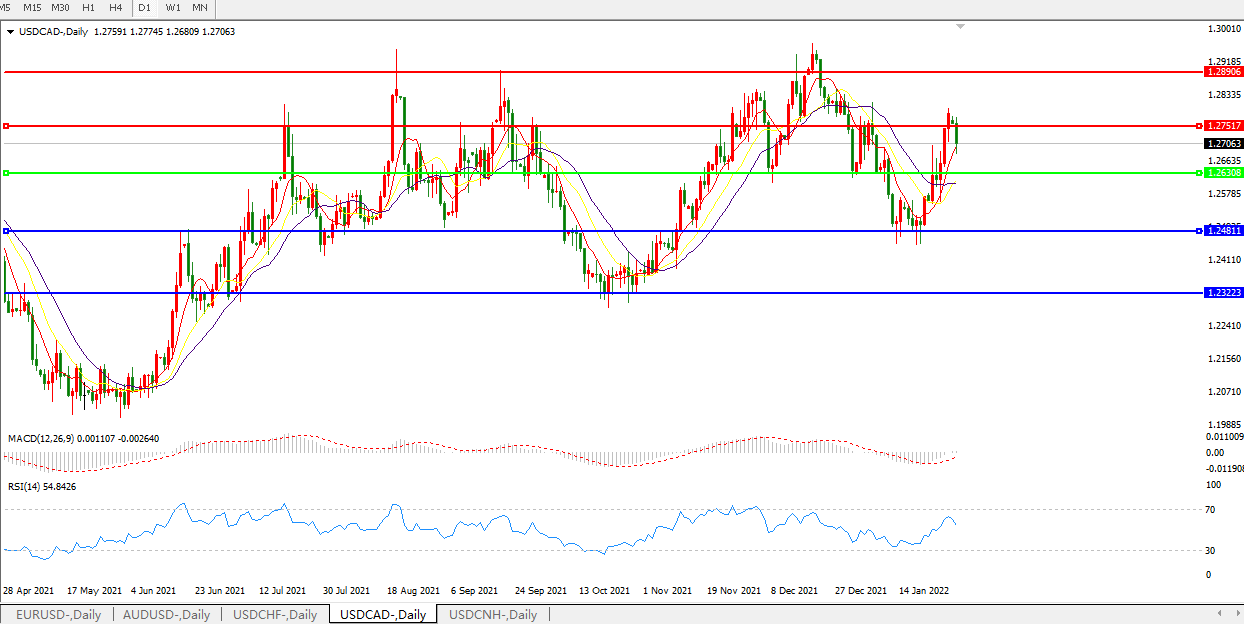Switch chart to M15 timeframe
Screen dimensions: 1244x625
pyautogui.click(x=32, y=7)
